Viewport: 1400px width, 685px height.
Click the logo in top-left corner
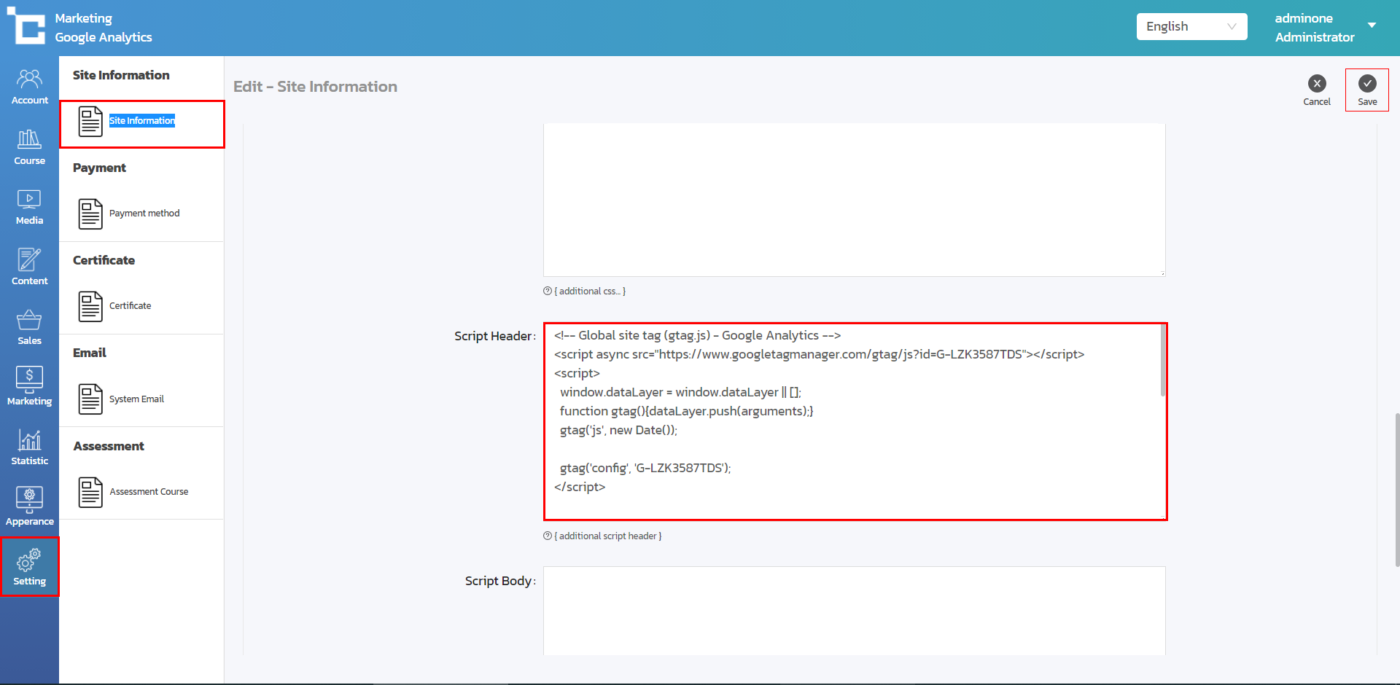tap(26, 27)
